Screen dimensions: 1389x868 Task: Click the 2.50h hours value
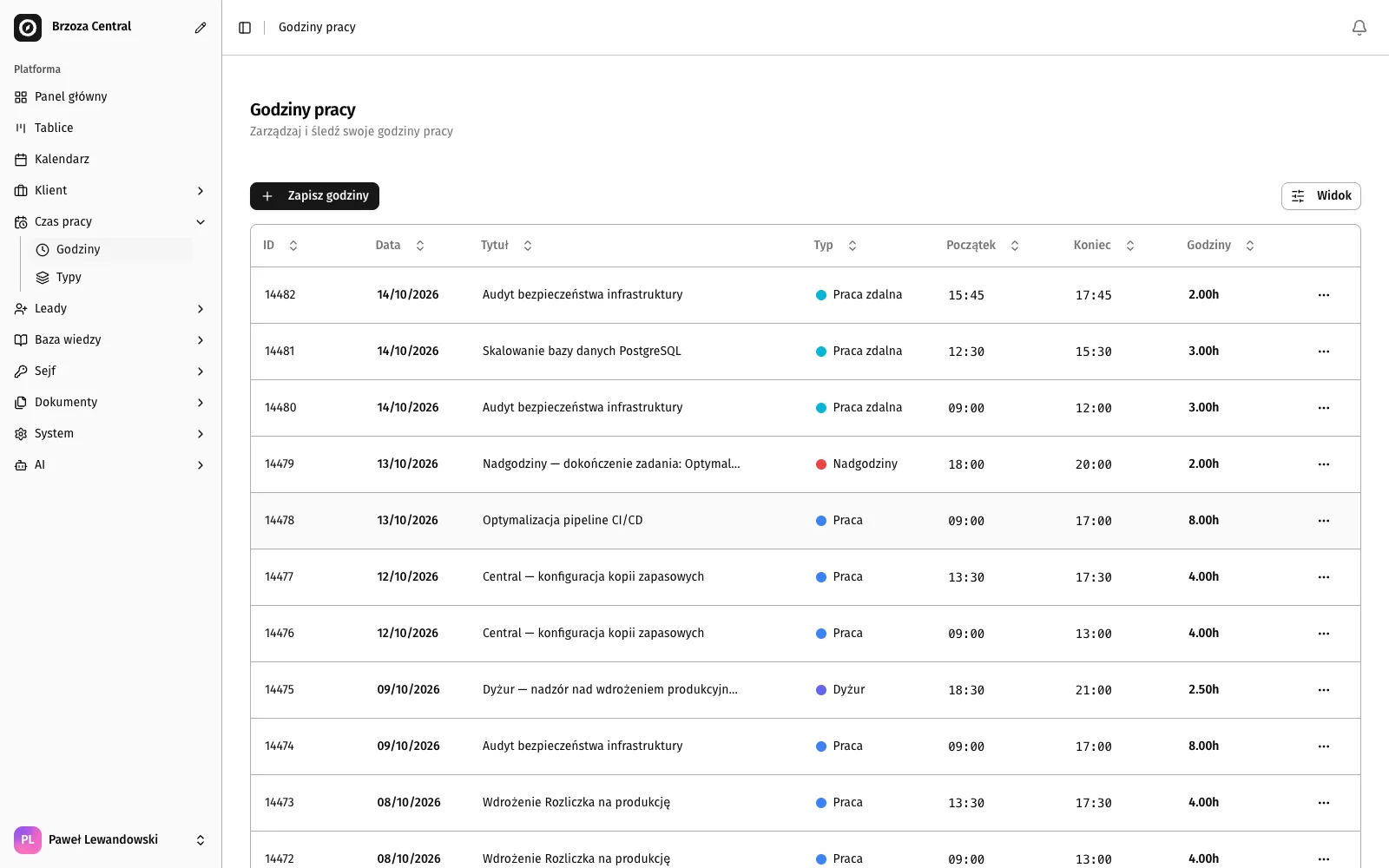1203,690
